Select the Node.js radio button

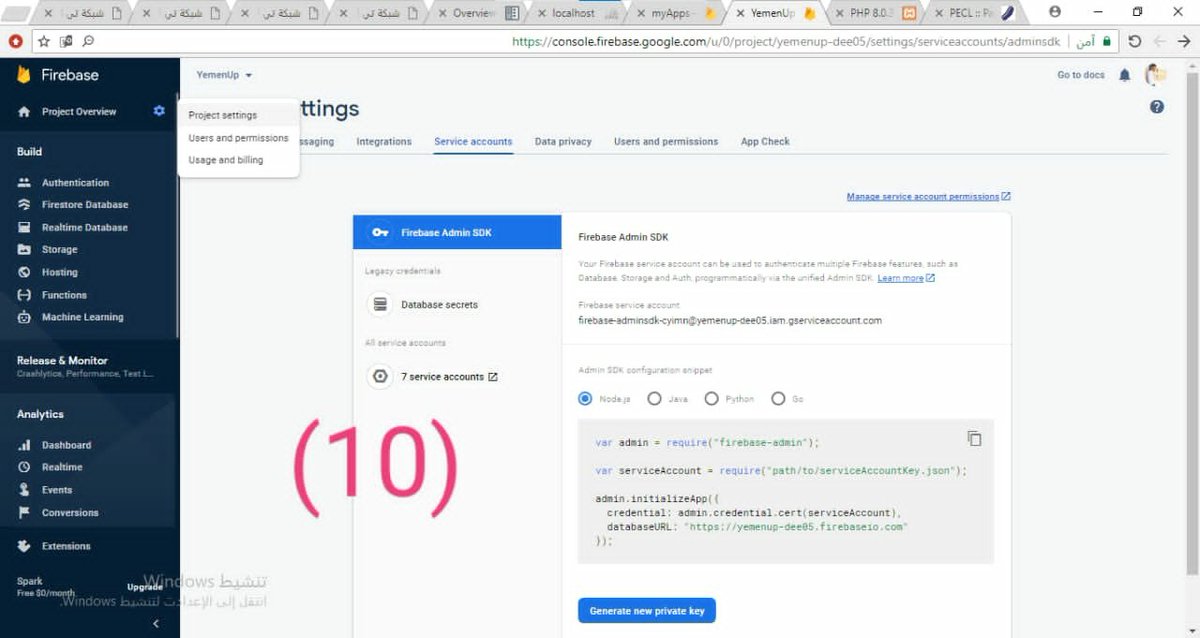coord(585,398)
